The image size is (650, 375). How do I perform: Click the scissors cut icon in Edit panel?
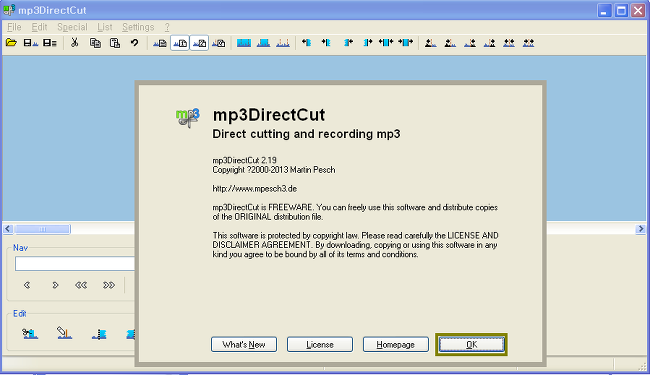pyautogui.click(x=30, y=333)
